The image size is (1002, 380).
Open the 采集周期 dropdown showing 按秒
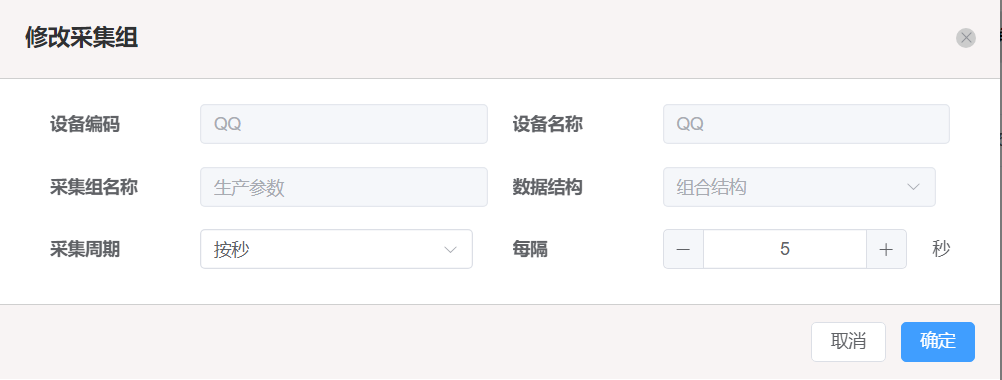[x=336, y=249]
